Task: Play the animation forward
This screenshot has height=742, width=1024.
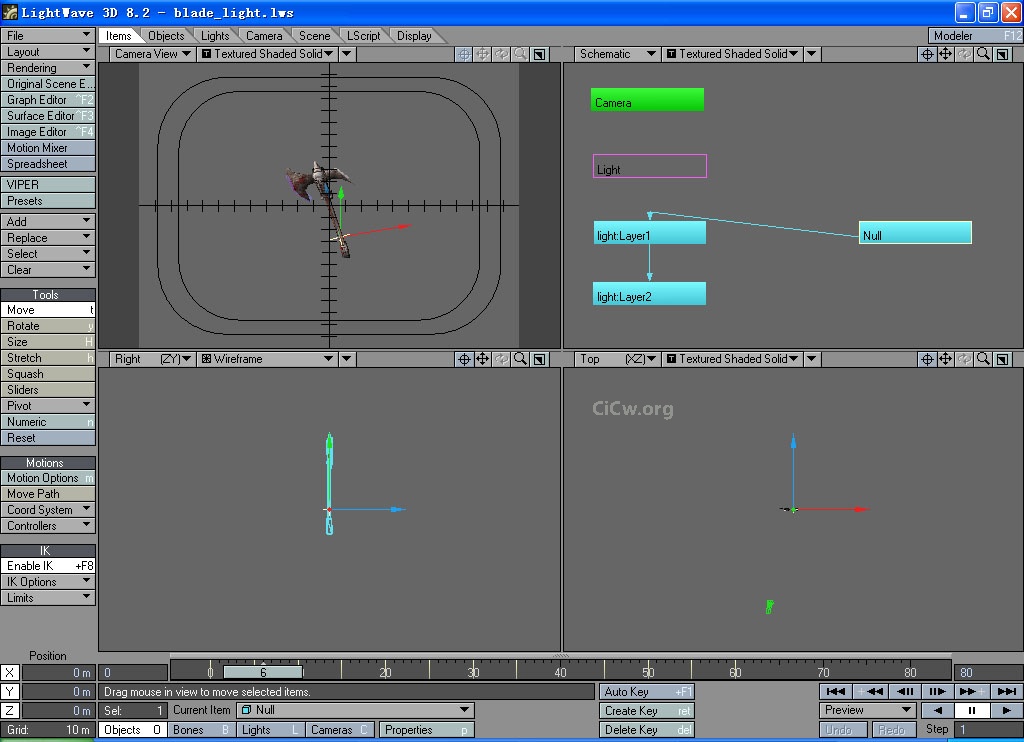Action: pos(1006,710)
